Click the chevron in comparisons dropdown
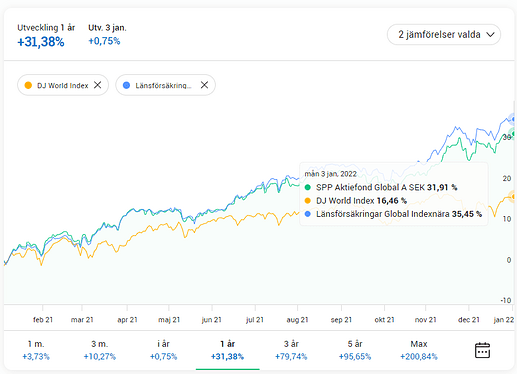The width and height of the screenshot is (517, 374). point(490,35)
